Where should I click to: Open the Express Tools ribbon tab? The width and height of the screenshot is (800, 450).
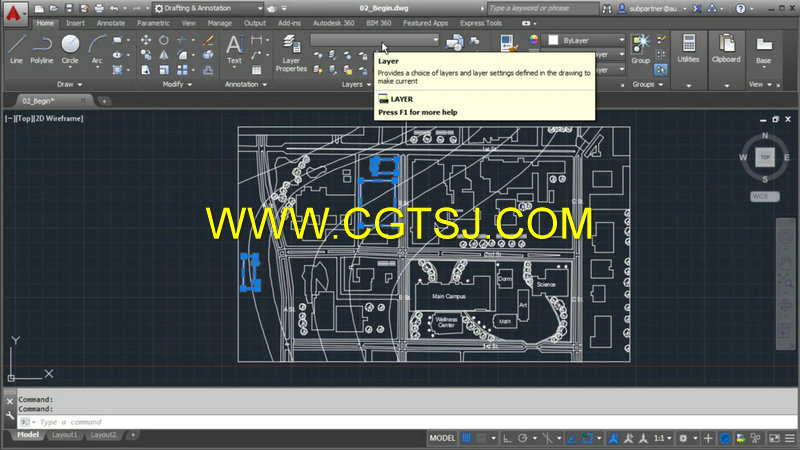pos(481,23)
